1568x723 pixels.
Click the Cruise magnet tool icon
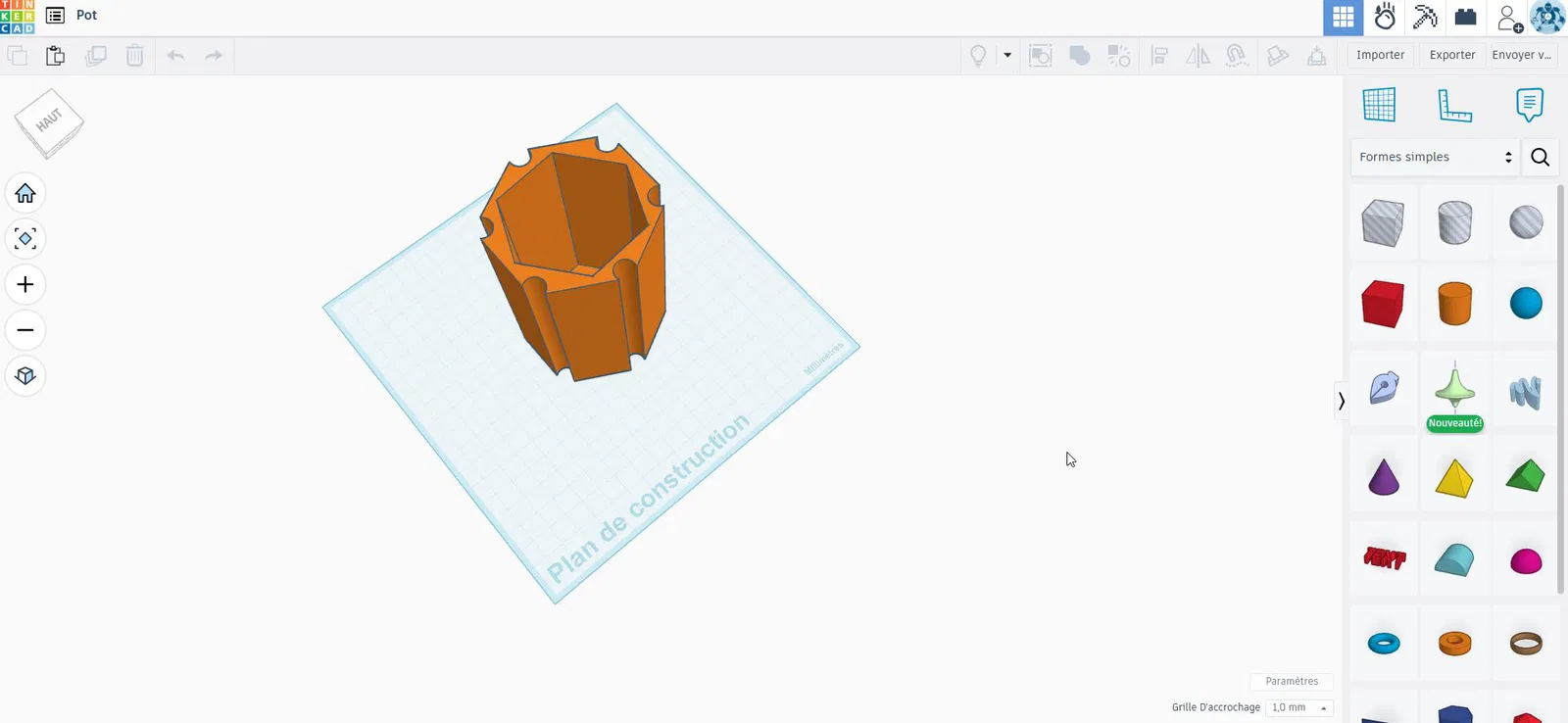tap(1237, 56)
